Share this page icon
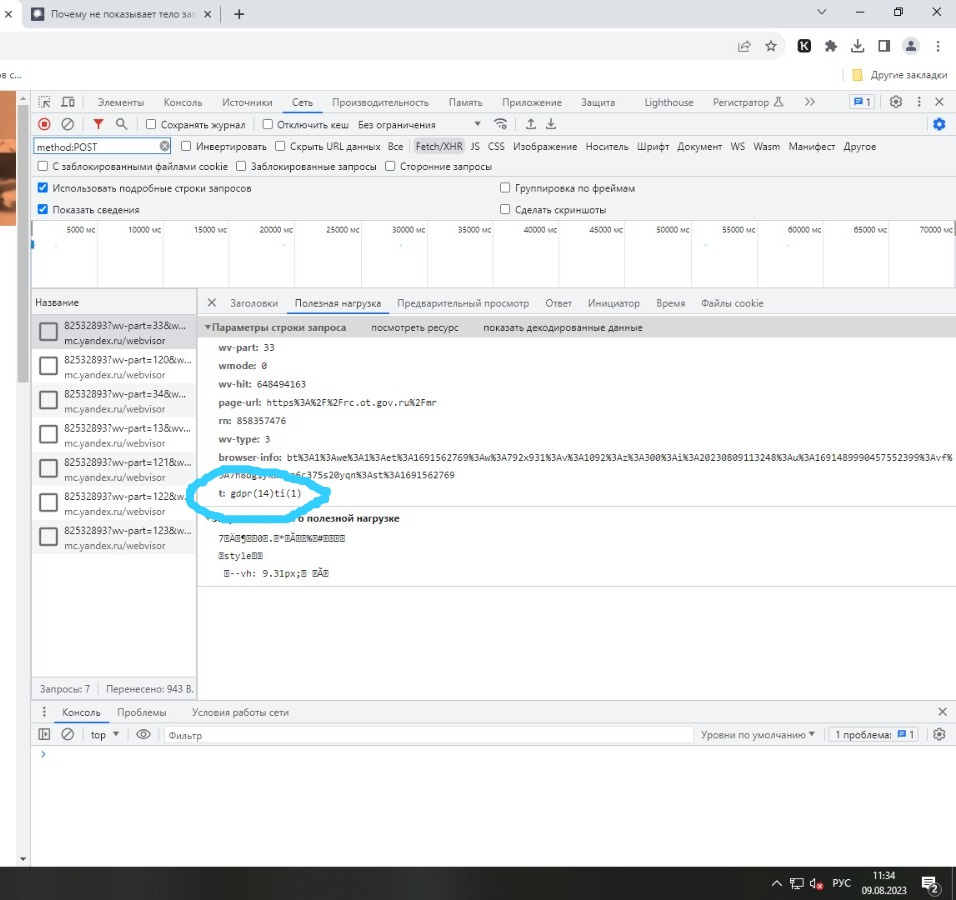 coord(744,46)
